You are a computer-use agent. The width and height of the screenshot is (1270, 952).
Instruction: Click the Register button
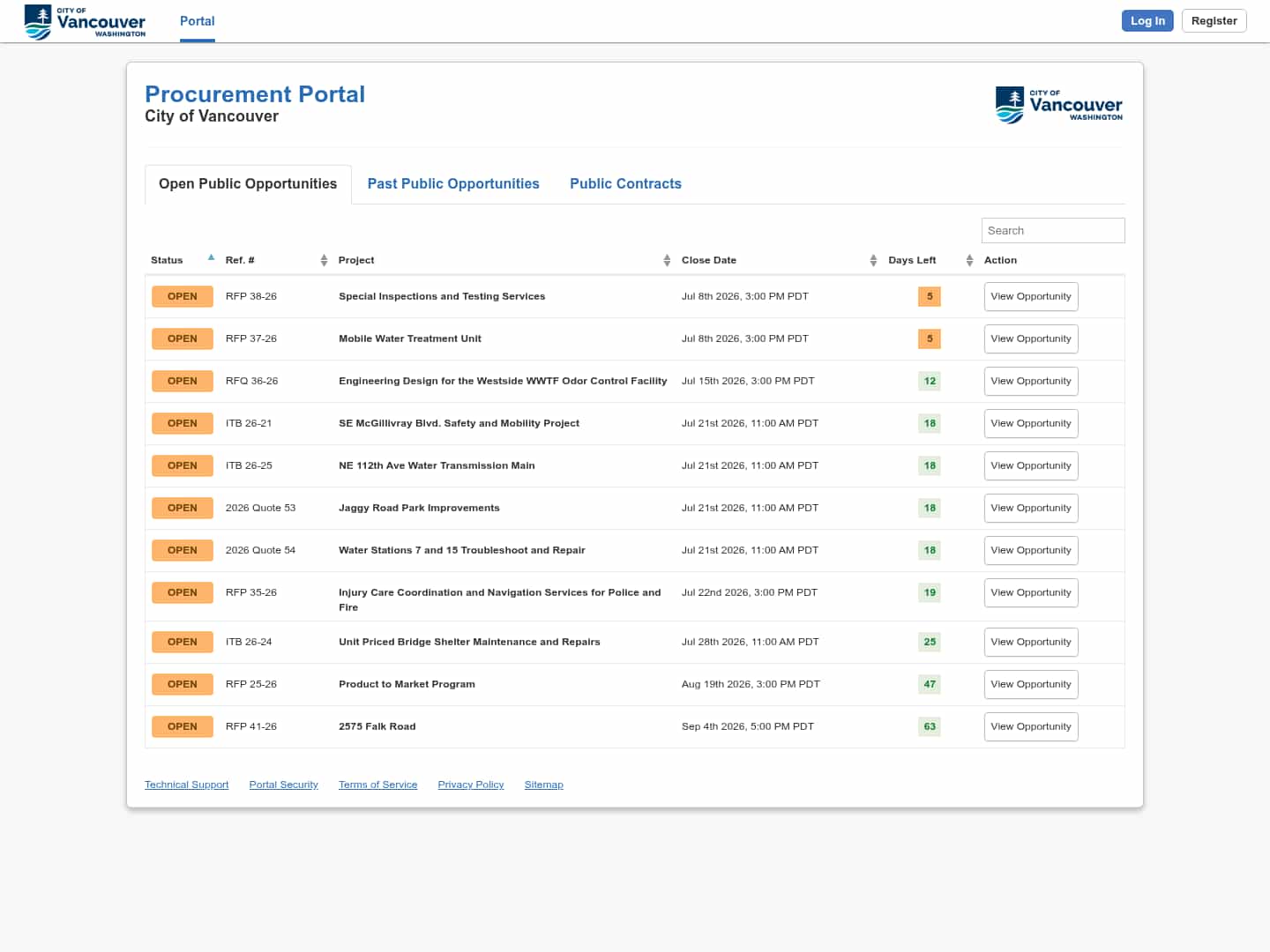(1214, 20)
